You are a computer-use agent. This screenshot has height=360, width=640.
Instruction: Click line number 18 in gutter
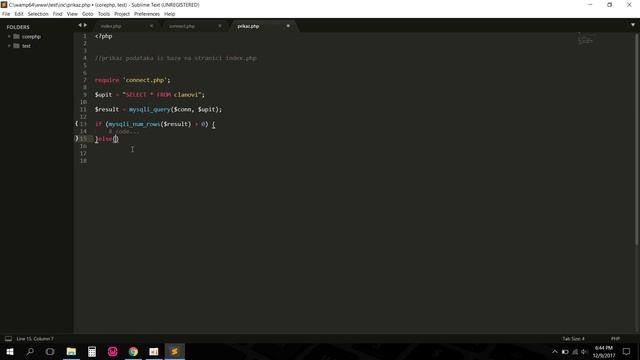[83, 160]
